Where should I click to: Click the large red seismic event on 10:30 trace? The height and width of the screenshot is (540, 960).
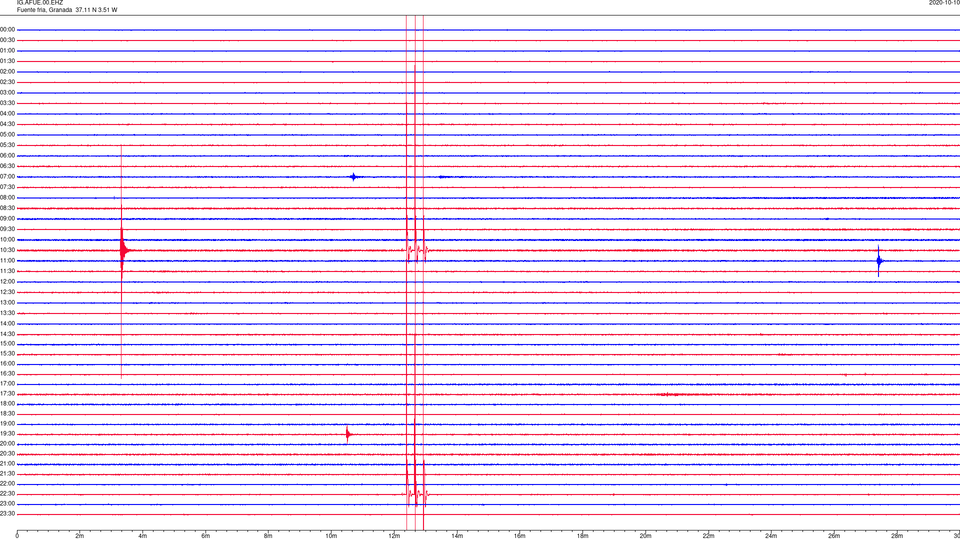[124, 250]
